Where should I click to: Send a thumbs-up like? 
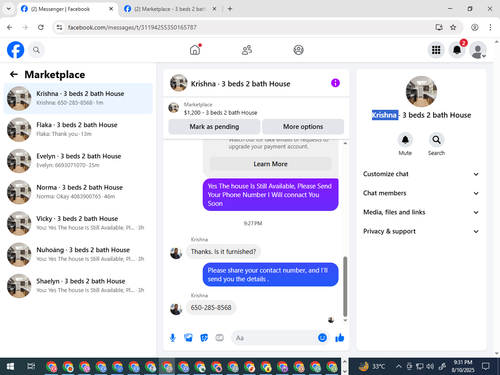point(340,338)
